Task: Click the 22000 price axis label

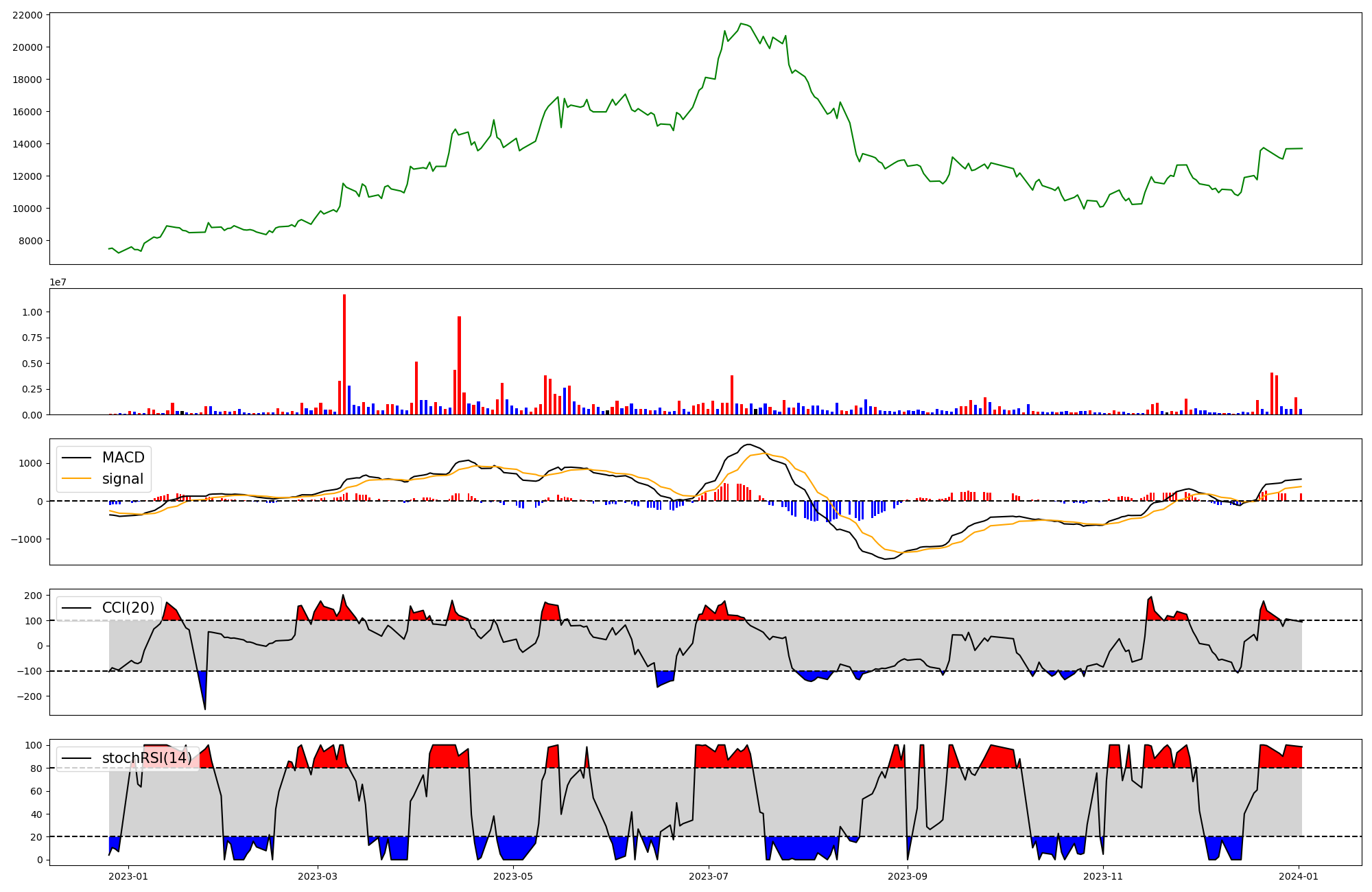Action: click(27, 15)
